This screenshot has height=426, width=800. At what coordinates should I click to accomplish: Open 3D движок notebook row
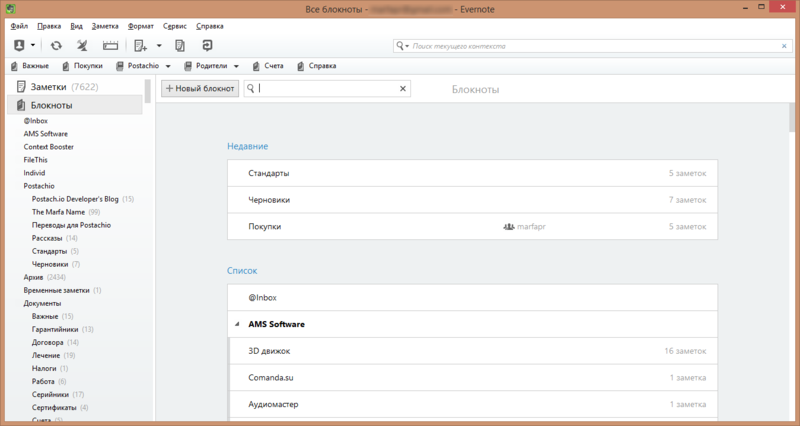(472, 351)
